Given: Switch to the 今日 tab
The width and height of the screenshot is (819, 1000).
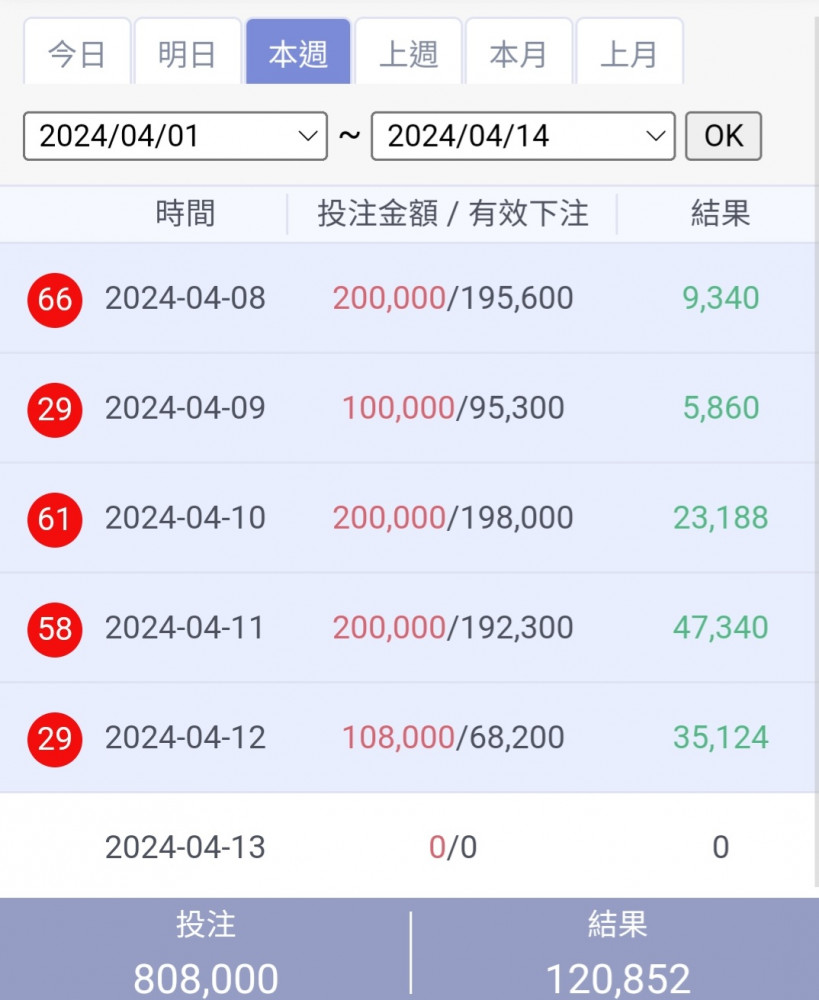Looking at the screenshot, I should tap(77, 52).
